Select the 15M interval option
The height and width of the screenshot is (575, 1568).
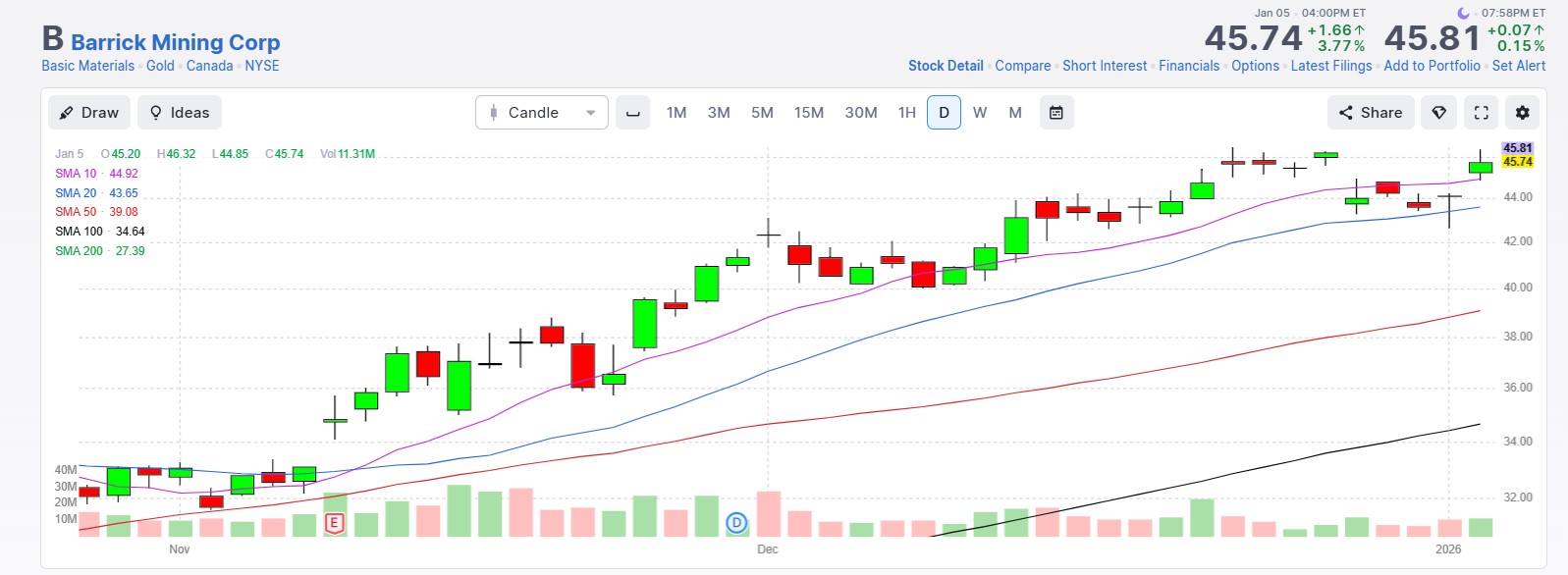[808, 113]
